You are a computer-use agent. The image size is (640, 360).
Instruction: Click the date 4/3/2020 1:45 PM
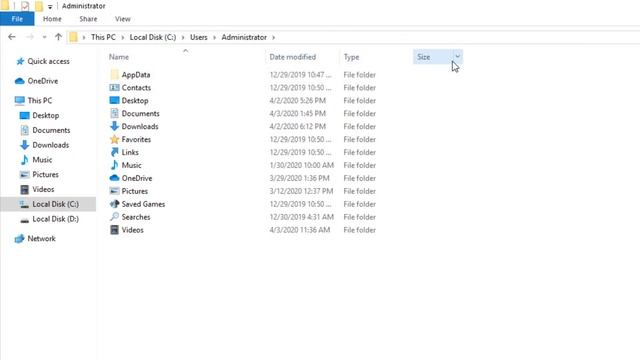[298, 113]
